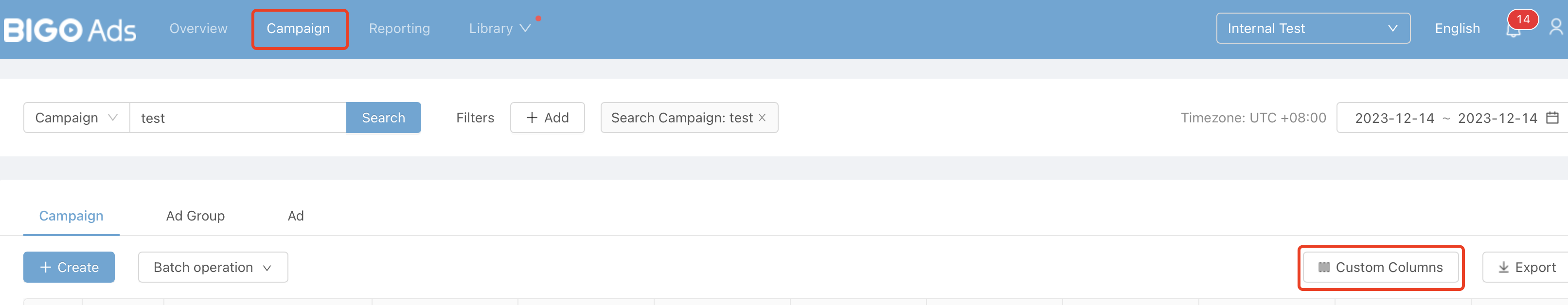Screen dimensions: 1568x305
Task: Remove the 'Search Campaign: test' filter tag
Action: click(762, 118)
